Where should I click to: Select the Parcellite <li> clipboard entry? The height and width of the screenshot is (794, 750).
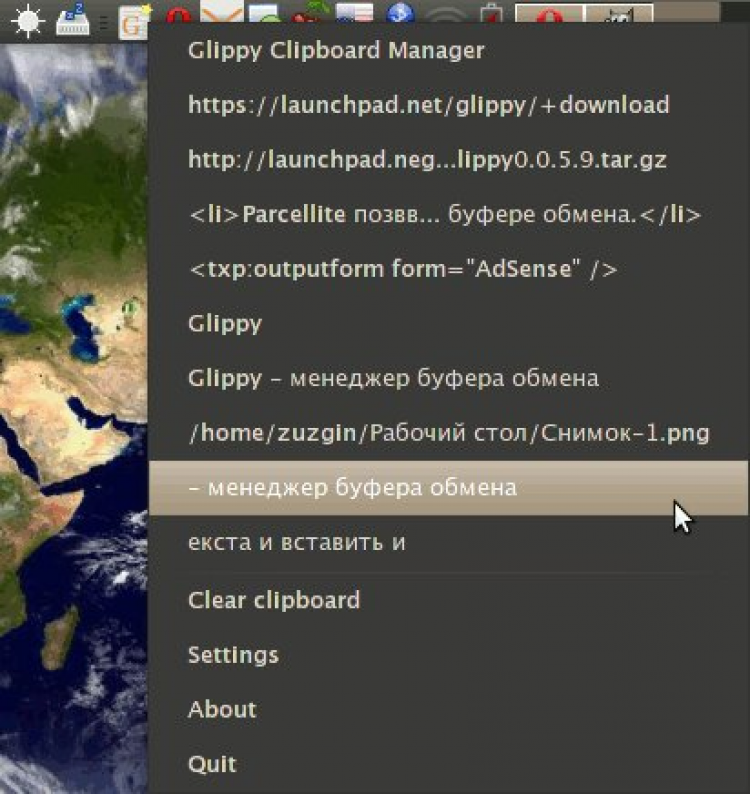coord(444,214)
